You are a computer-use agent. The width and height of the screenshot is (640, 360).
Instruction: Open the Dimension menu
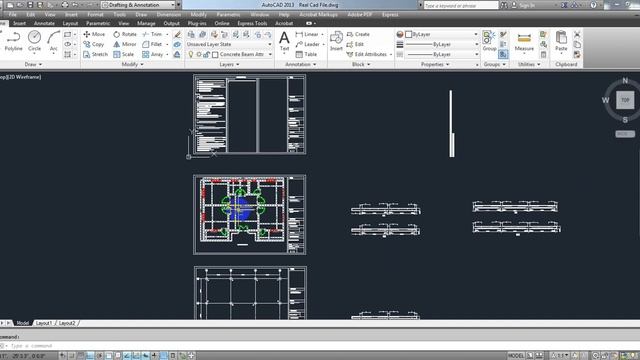pyautogui.click(x=169, y=14)
